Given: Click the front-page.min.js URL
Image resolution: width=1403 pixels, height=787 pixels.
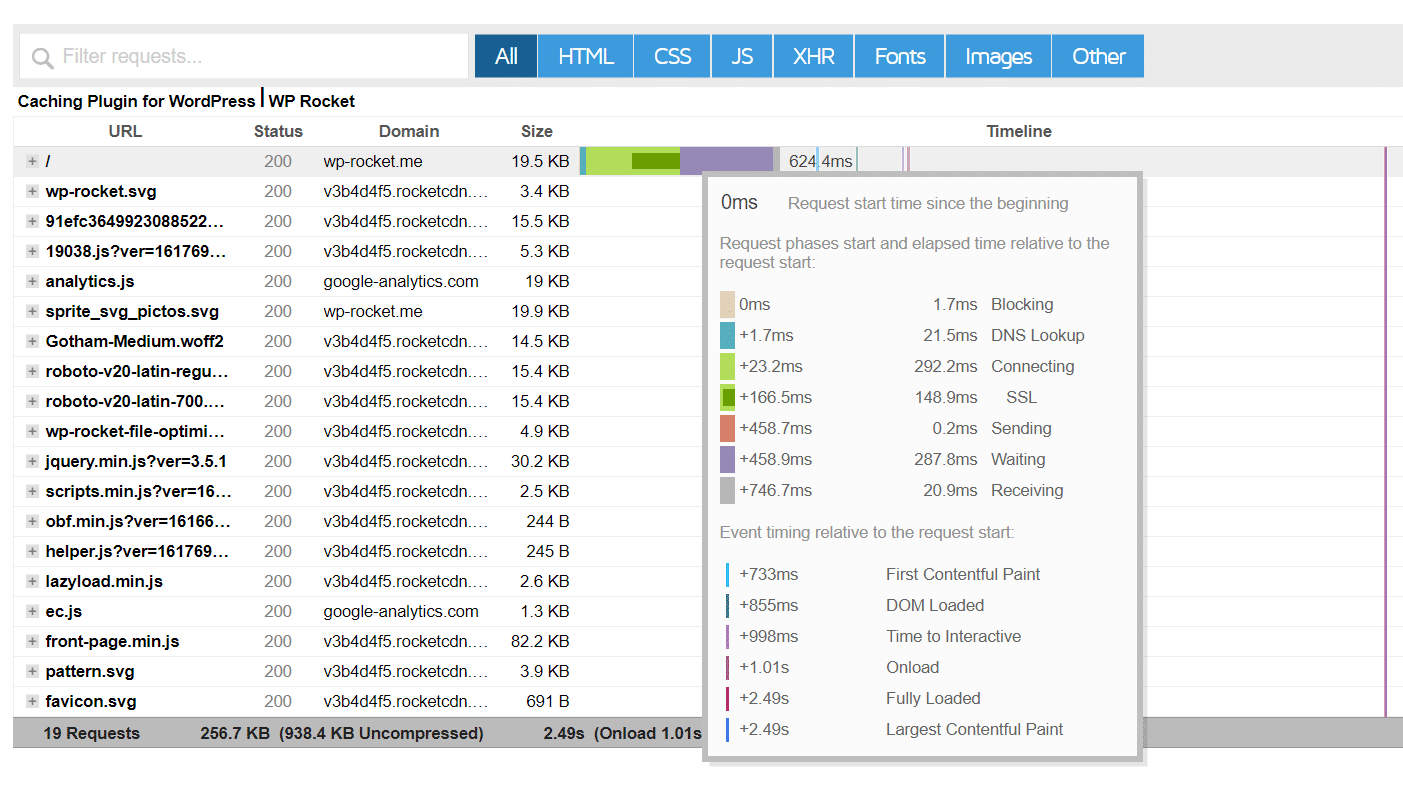Looking at the screenshot, I should tap(112, 642).
